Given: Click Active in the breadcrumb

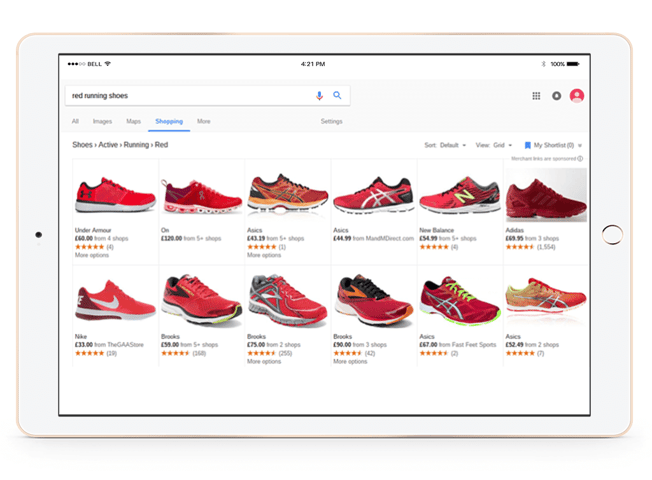Looking at the screenshot, I should pyautogui.click(x=108, y=145).
